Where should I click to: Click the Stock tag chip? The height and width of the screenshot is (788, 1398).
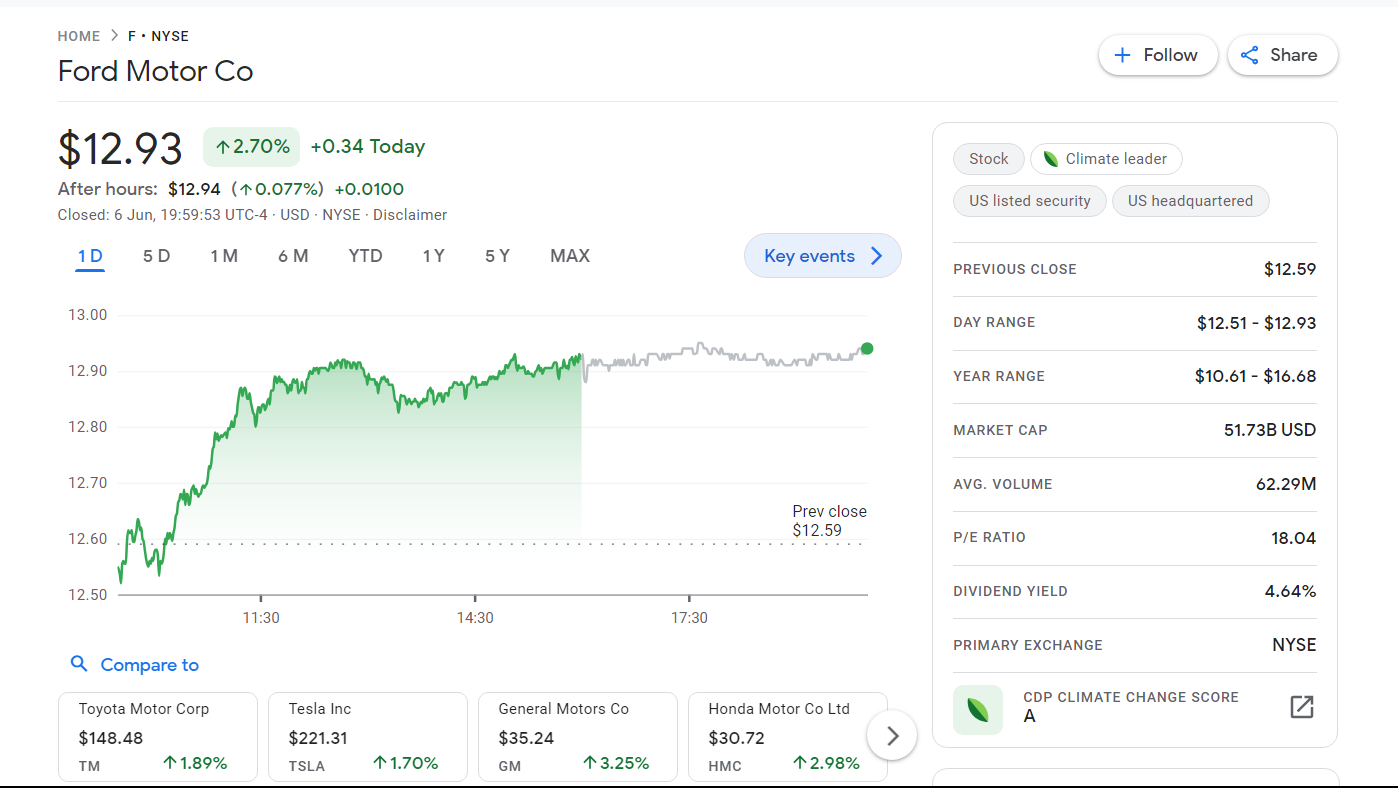(x=988, y=159)
